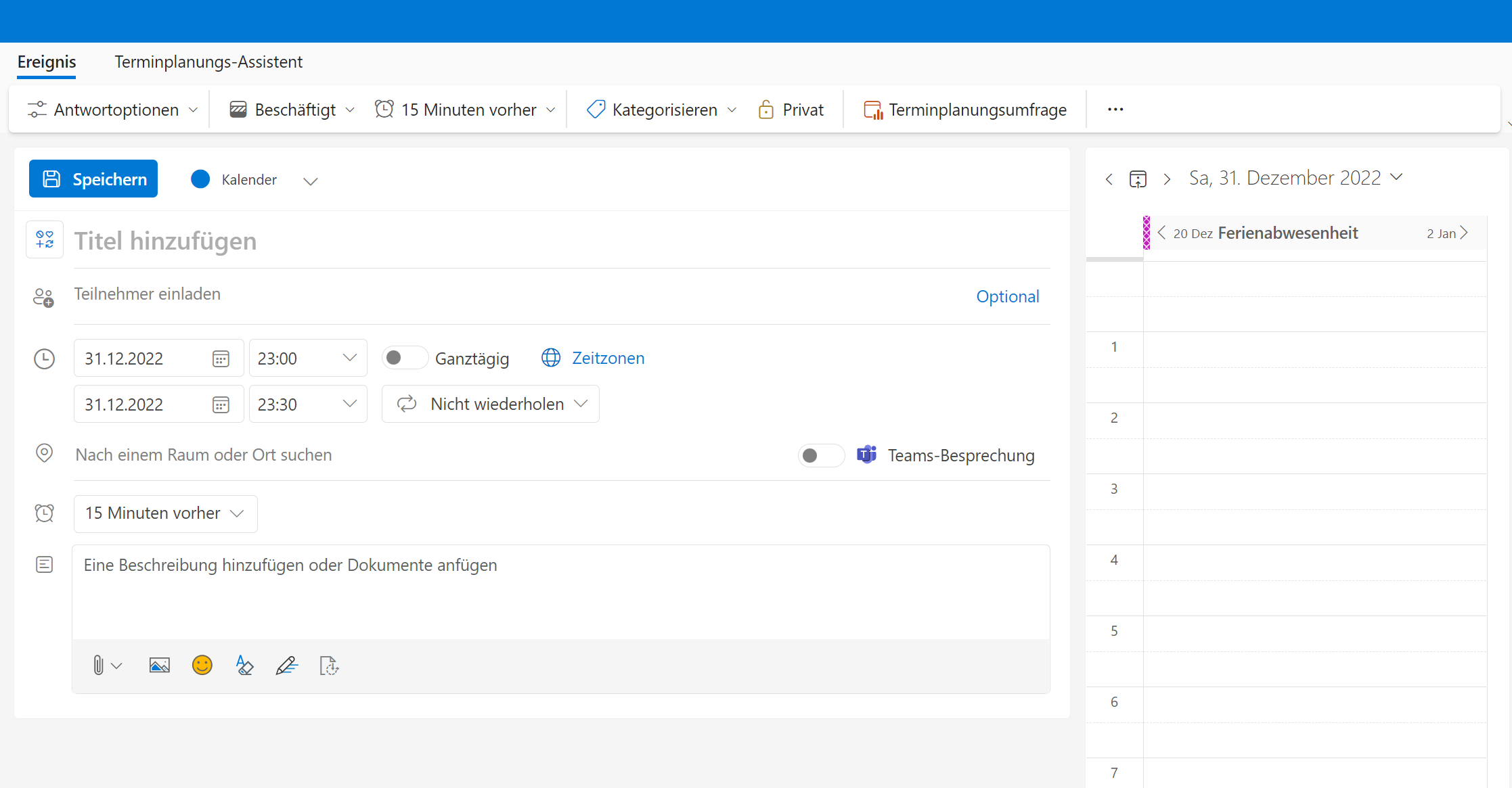The height and width of the screenshot is (788, 1512).
Task: Click the start date calendar picker icon
Action: tap(221, 358)
